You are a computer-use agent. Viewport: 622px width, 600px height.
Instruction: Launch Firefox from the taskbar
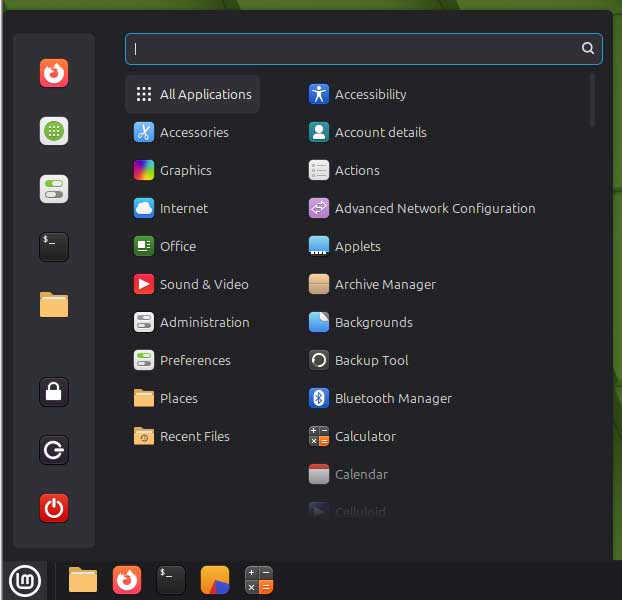pos(127,580)
